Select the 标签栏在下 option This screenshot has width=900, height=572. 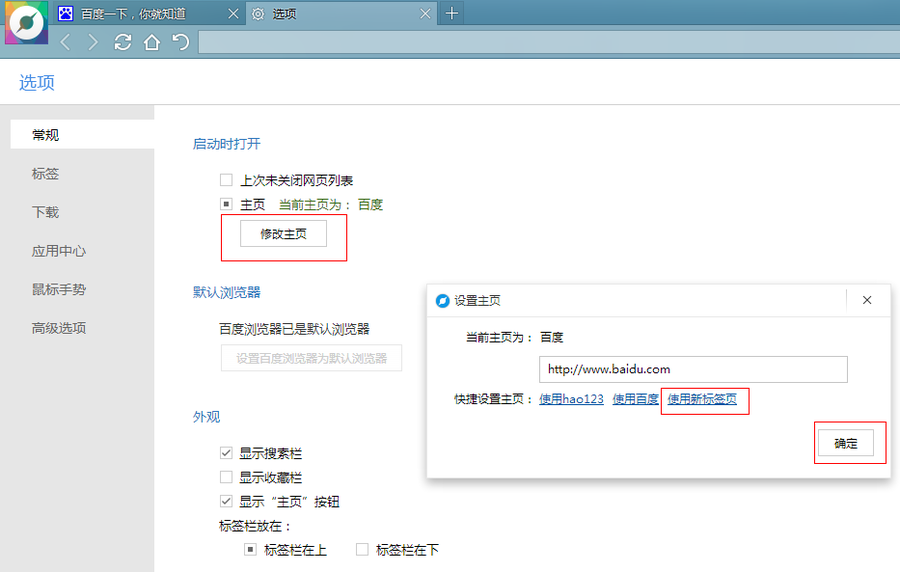point(362,550)
